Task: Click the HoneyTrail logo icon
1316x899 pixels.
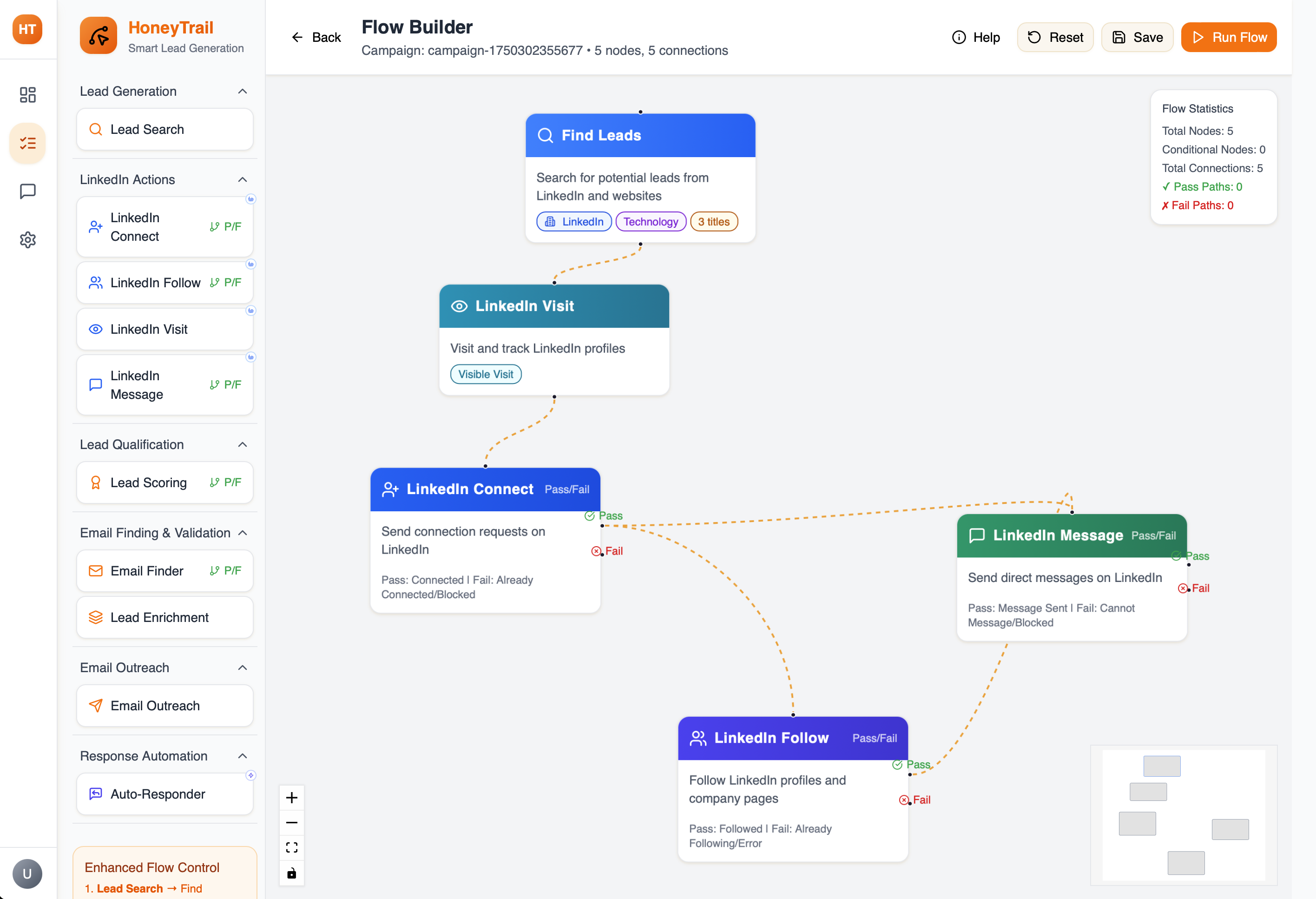Action: tap(98, 35)
